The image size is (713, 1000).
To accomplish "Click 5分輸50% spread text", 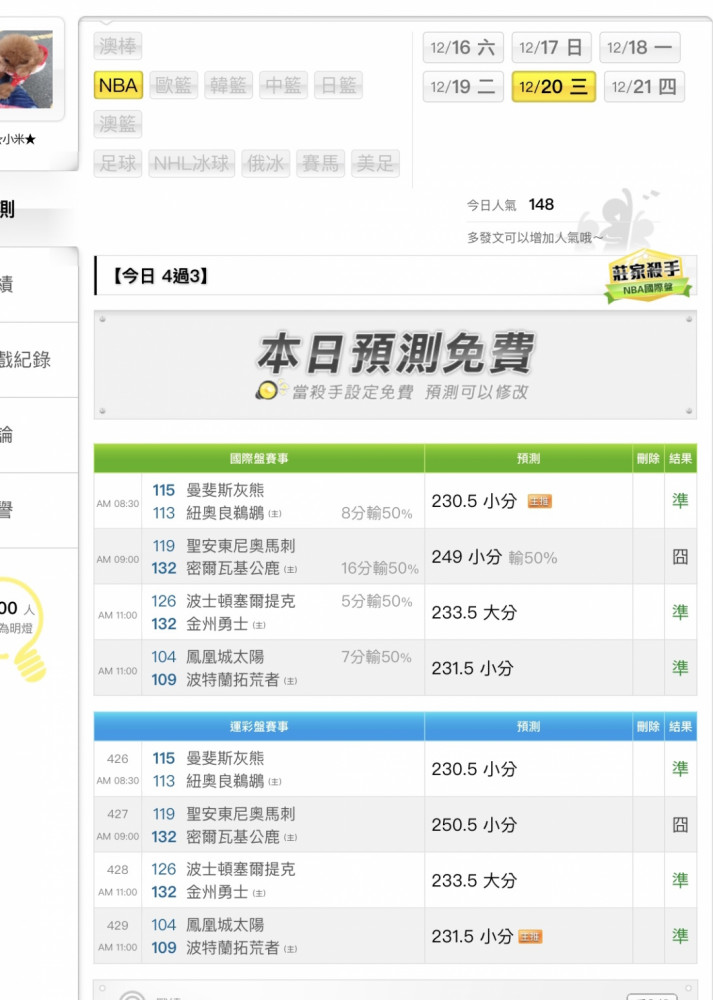I will (376, 601).
